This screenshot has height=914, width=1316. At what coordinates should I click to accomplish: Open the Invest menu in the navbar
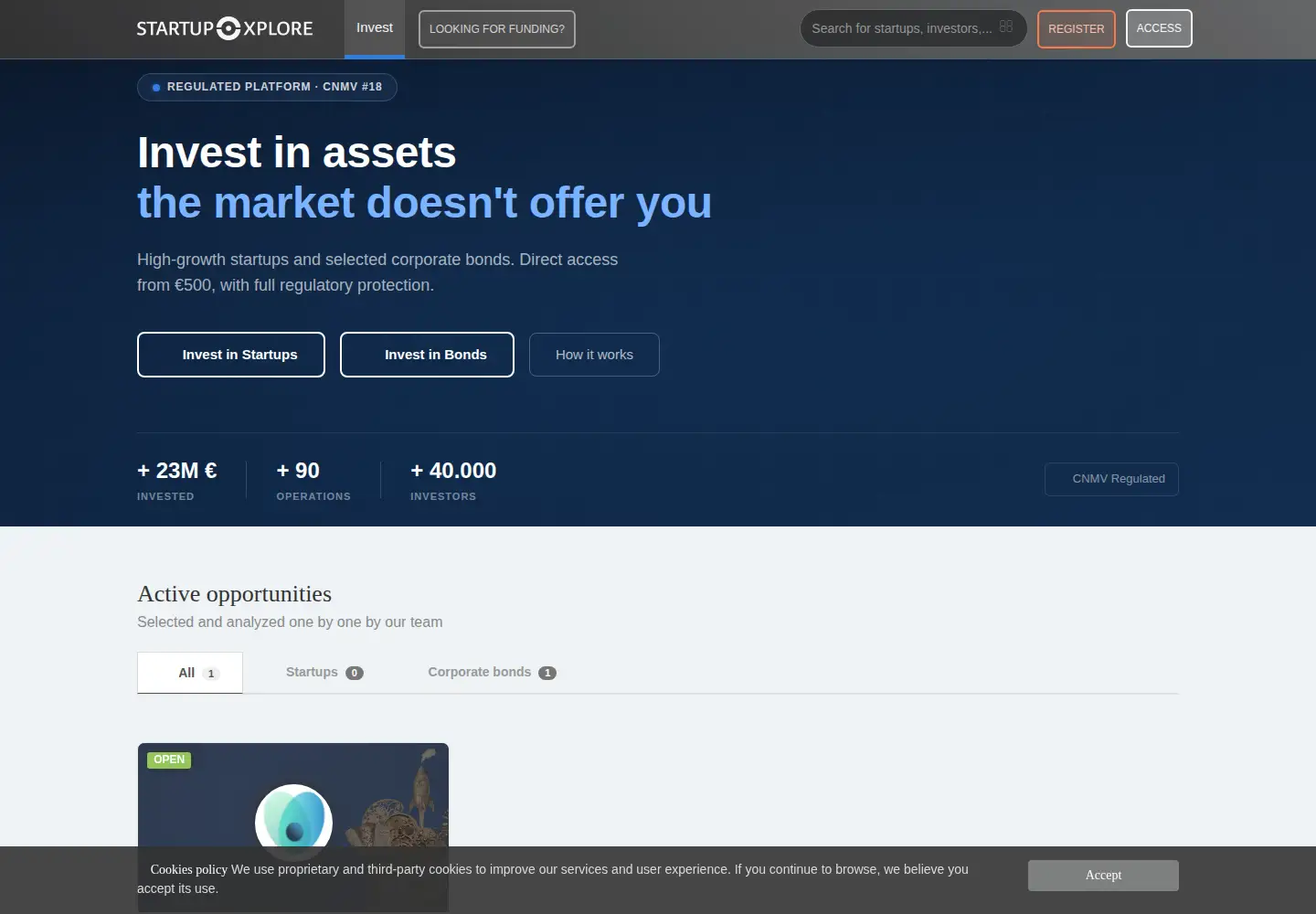(375, 28)
